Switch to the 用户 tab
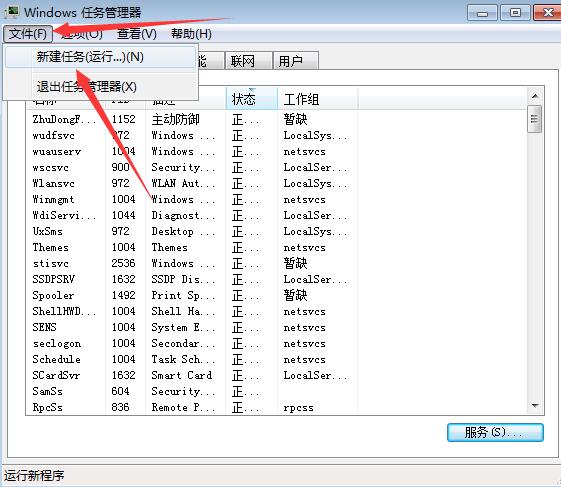Screen dimensions: 561x487 click(296, 61)
